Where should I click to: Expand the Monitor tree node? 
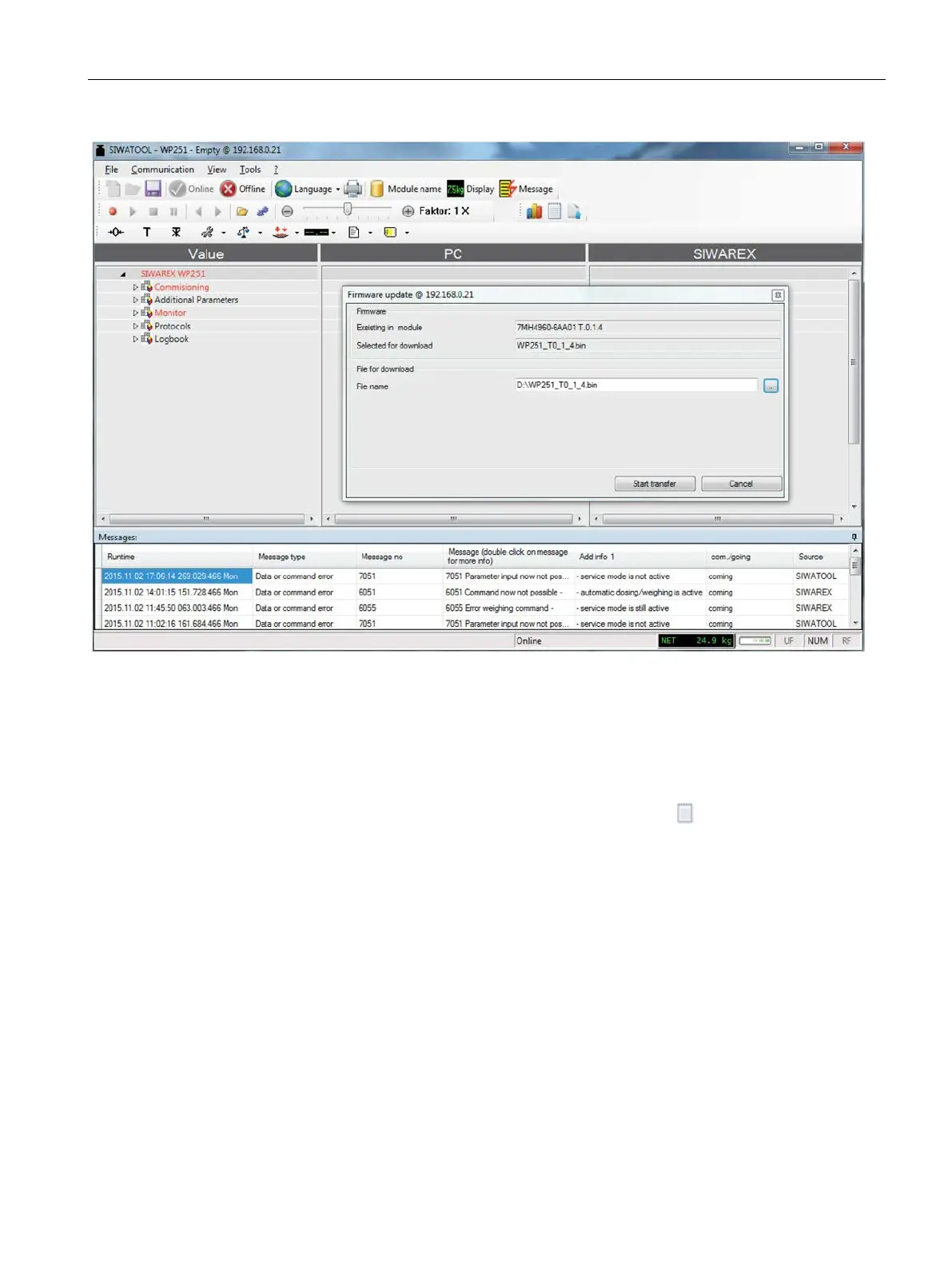(x=135, y=313)
